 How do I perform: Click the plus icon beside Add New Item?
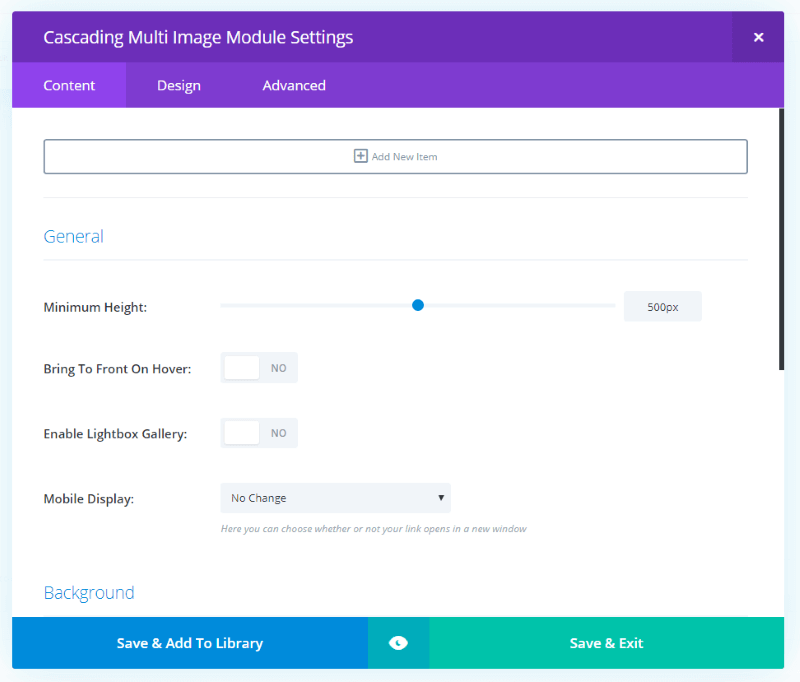point(360,156)
